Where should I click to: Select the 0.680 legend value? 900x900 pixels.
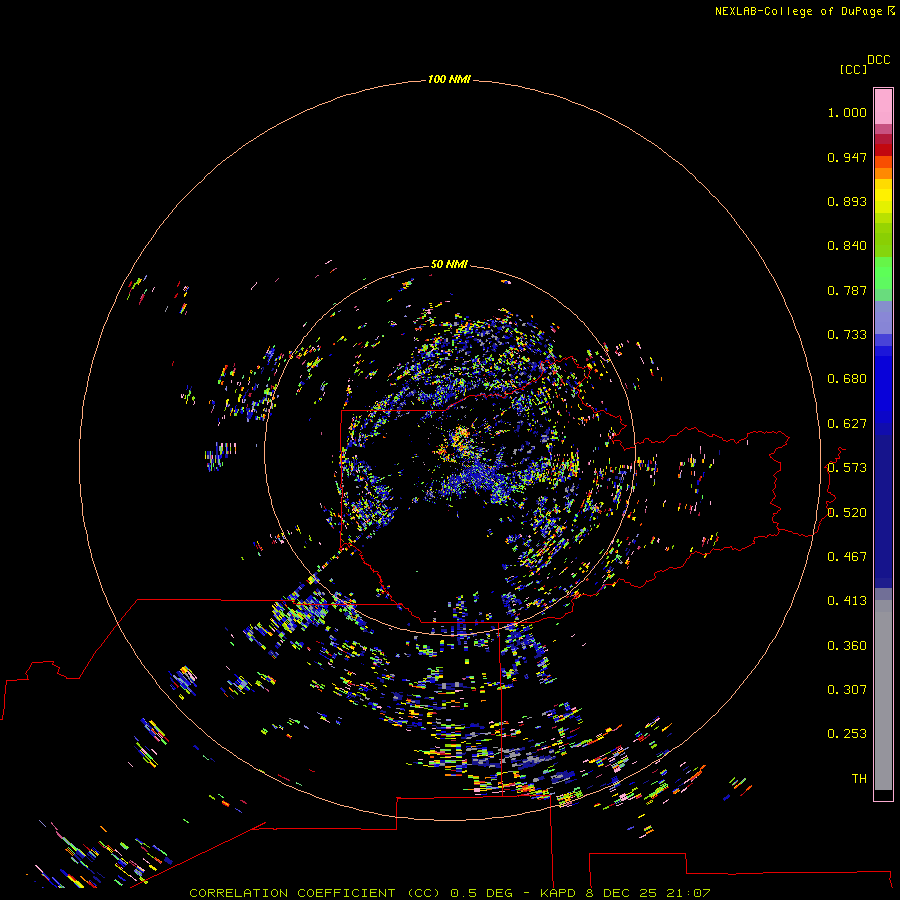847,379
